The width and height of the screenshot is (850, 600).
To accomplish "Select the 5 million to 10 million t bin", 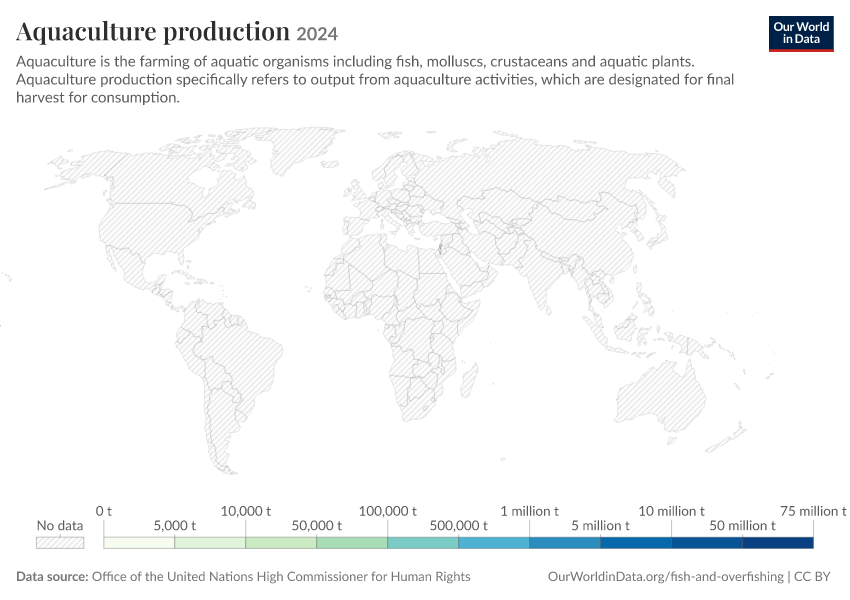I will click(x=636, y=543).
